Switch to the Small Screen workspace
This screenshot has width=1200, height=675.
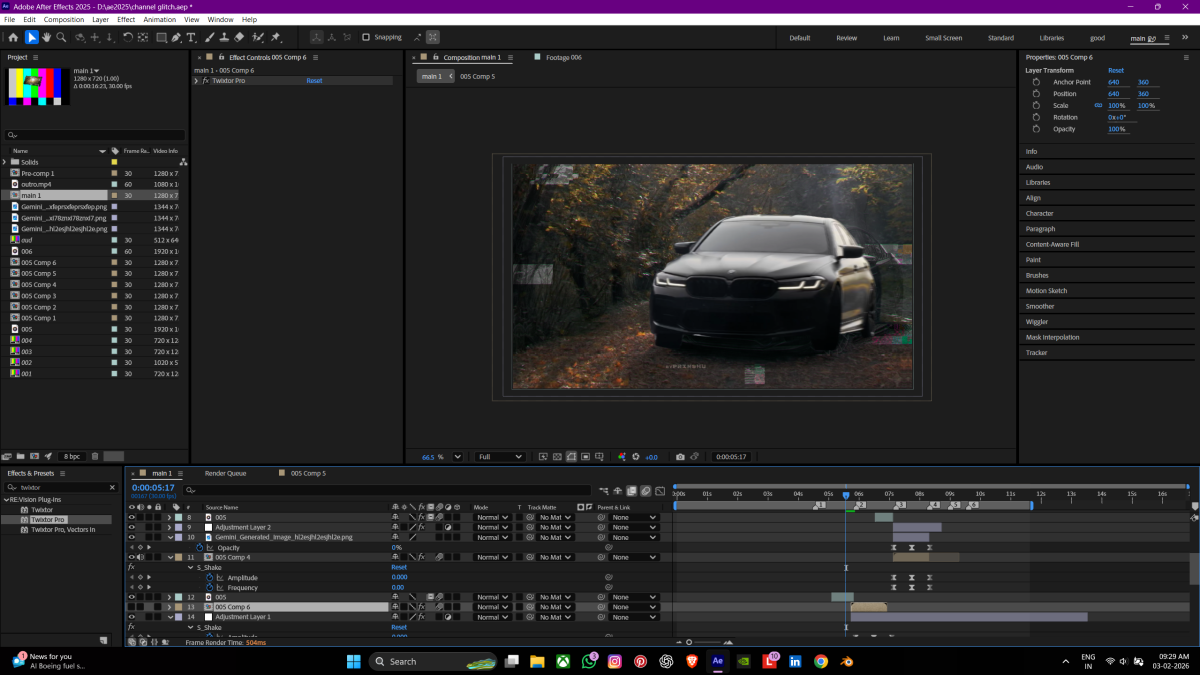pos(943,38)
